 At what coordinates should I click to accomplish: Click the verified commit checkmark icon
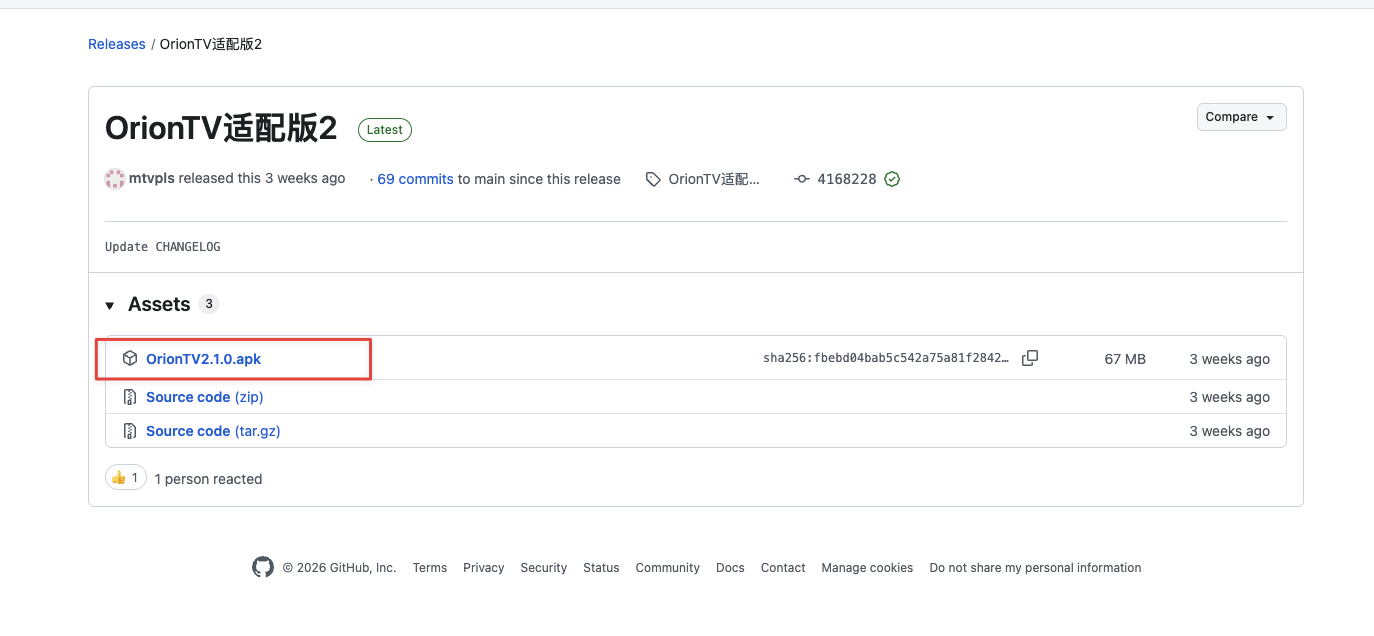(892, 179)
